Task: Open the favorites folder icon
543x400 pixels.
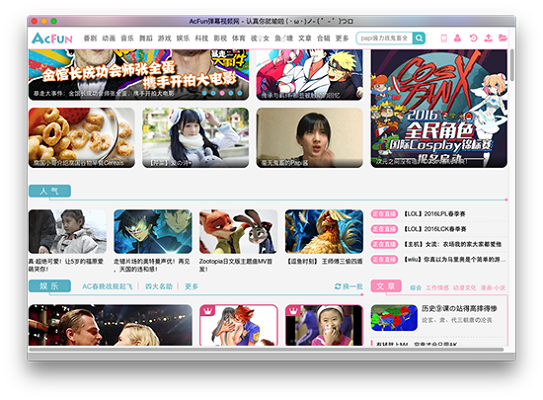Action: [x=503, y=38]
